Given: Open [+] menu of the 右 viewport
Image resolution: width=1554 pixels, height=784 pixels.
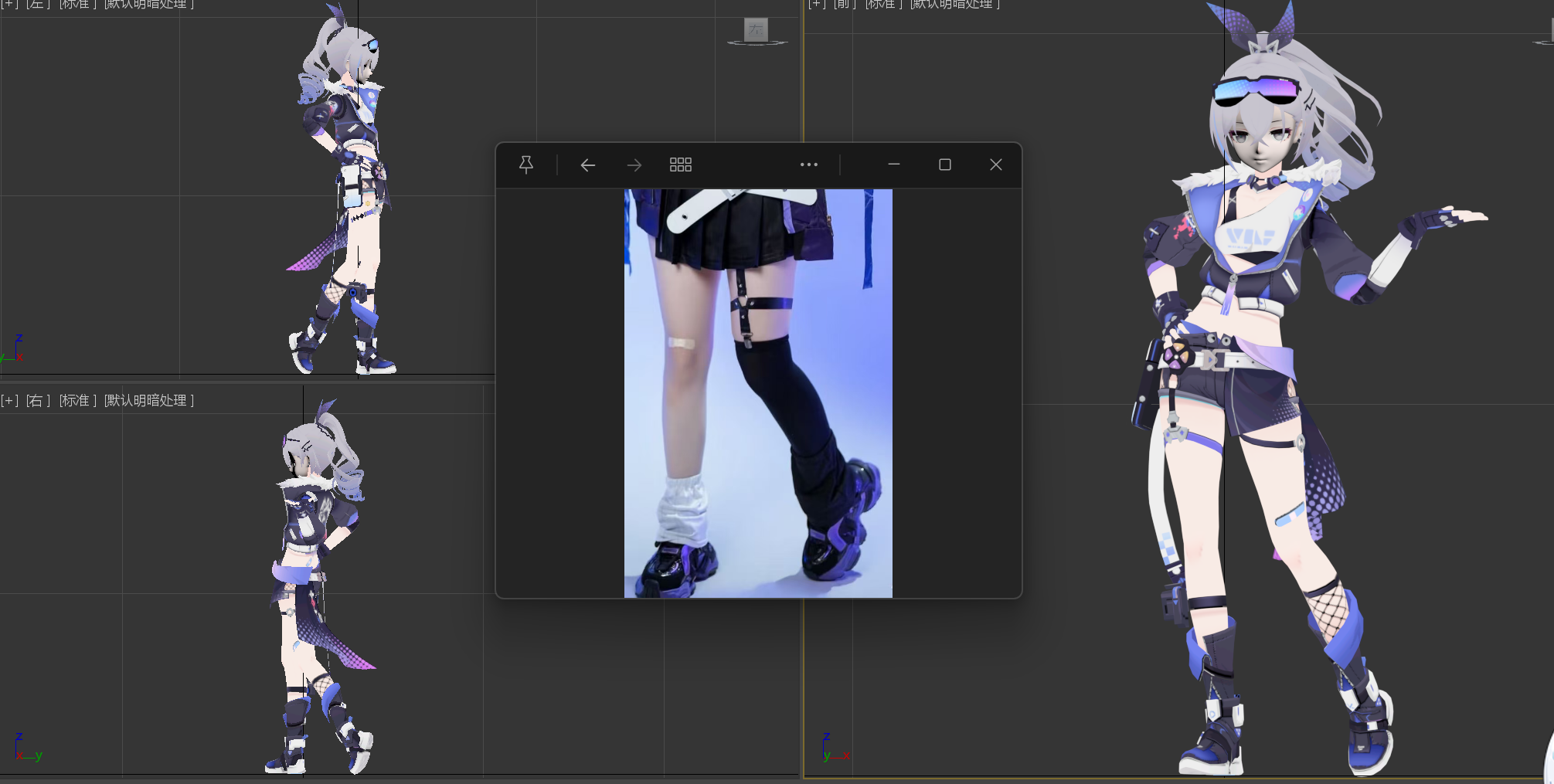Looking at the screenshot, I should [x=9, y=400].
